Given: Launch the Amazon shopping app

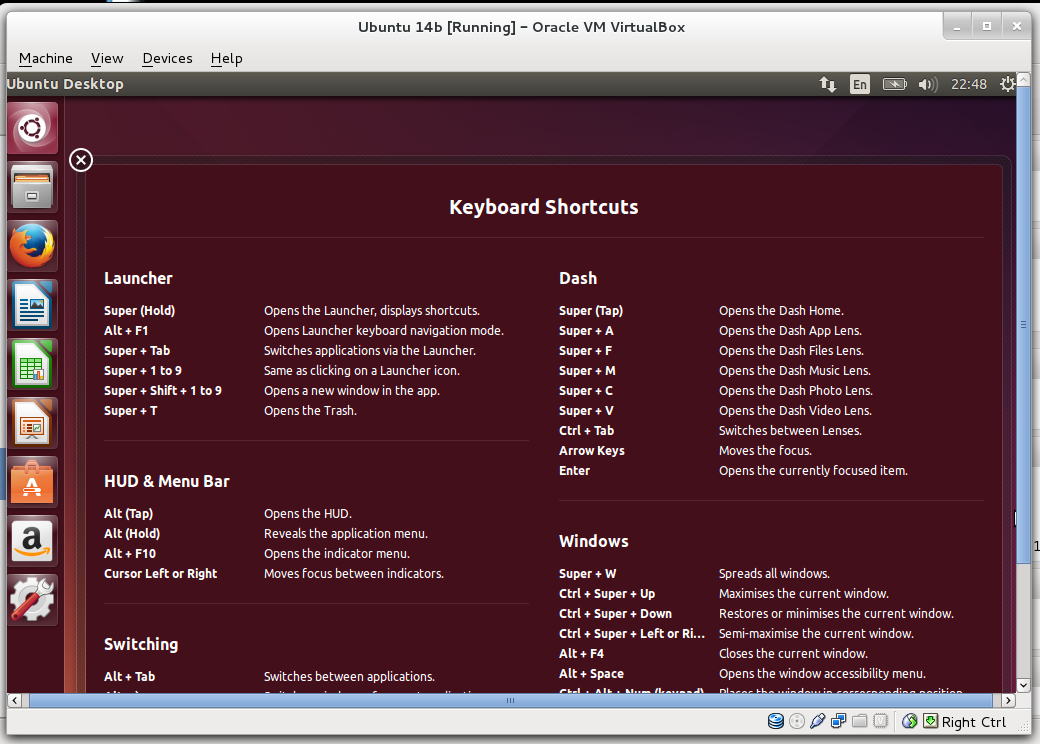Looking at the screenshot, I should (x=32, y=540).
